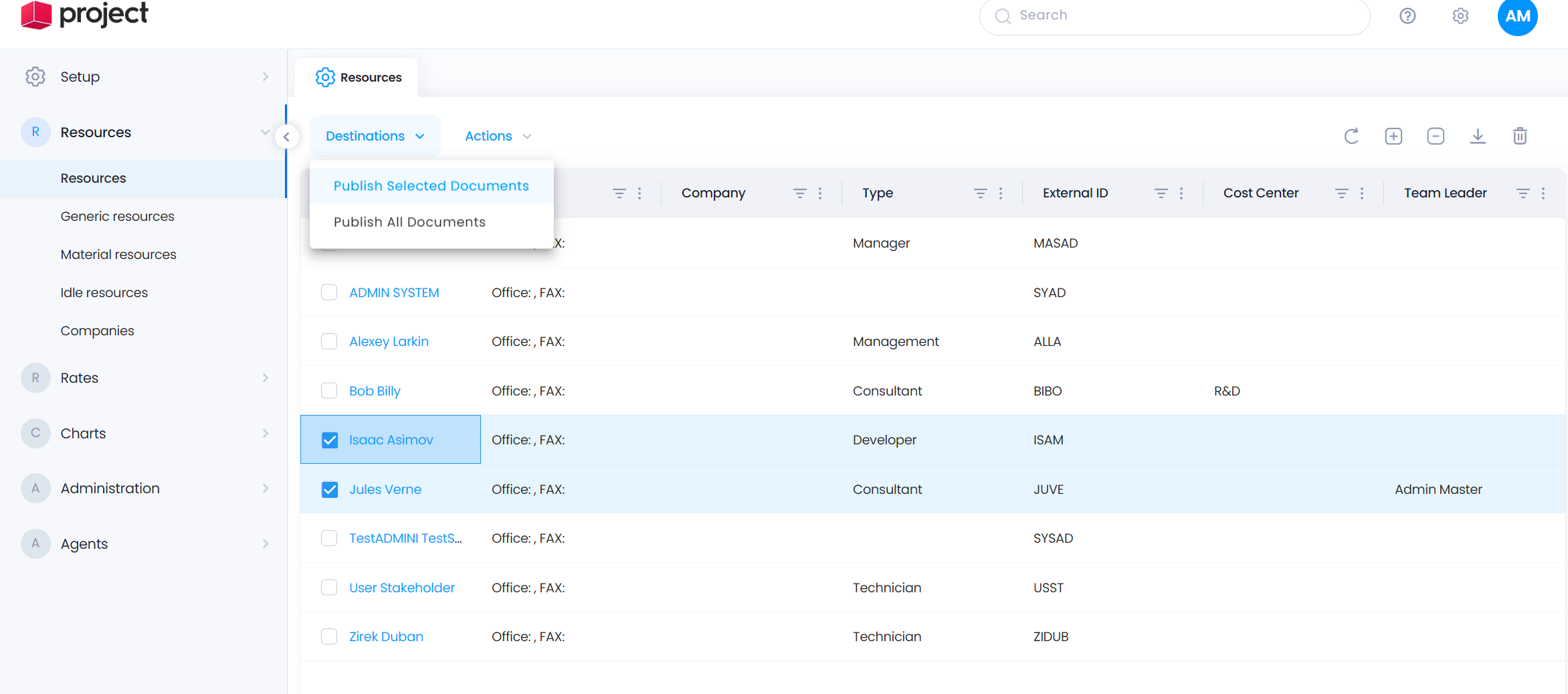
Task: Expand the Setup sidebar section
Action: (x=266, y=77)
